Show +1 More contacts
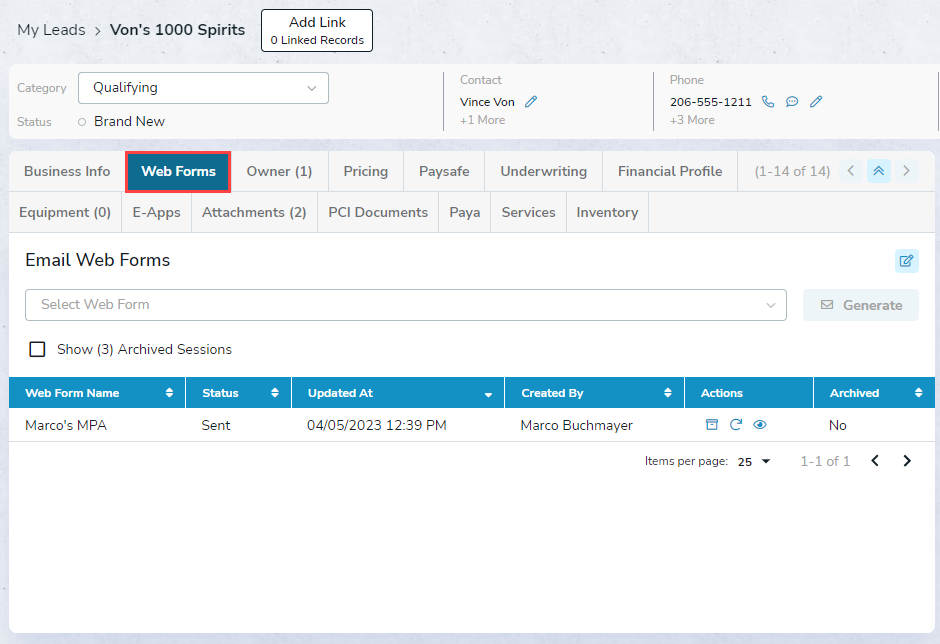Screen dimensions: 940x644 483,120
